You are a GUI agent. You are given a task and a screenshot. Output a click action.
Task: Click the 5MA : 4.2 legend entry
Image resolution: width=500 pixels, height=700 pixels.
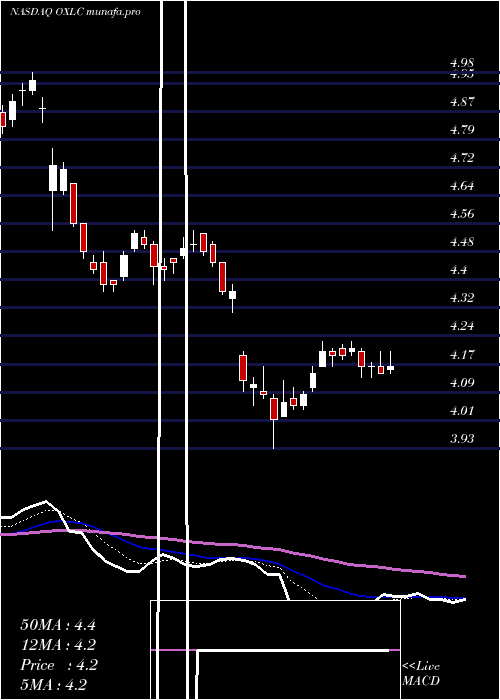point(54,684)
